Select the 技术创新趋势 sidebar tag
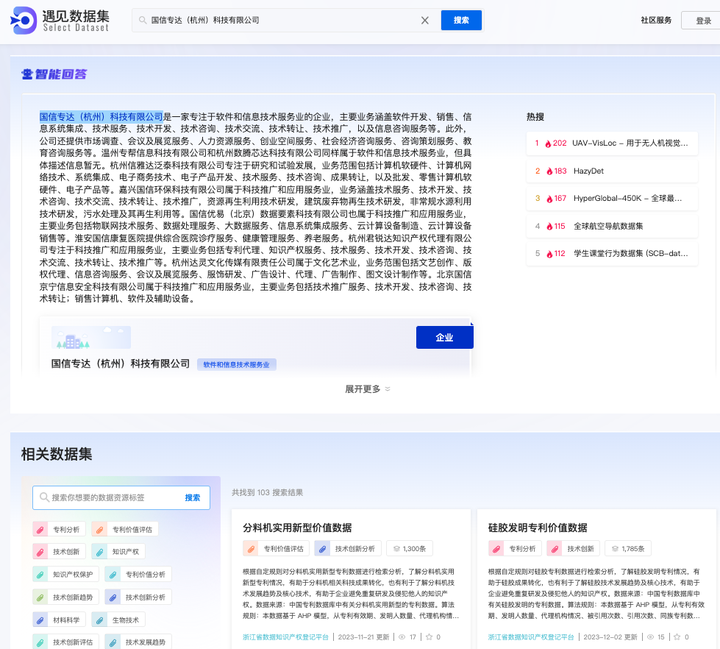720x649 pixels. point(66,597)
